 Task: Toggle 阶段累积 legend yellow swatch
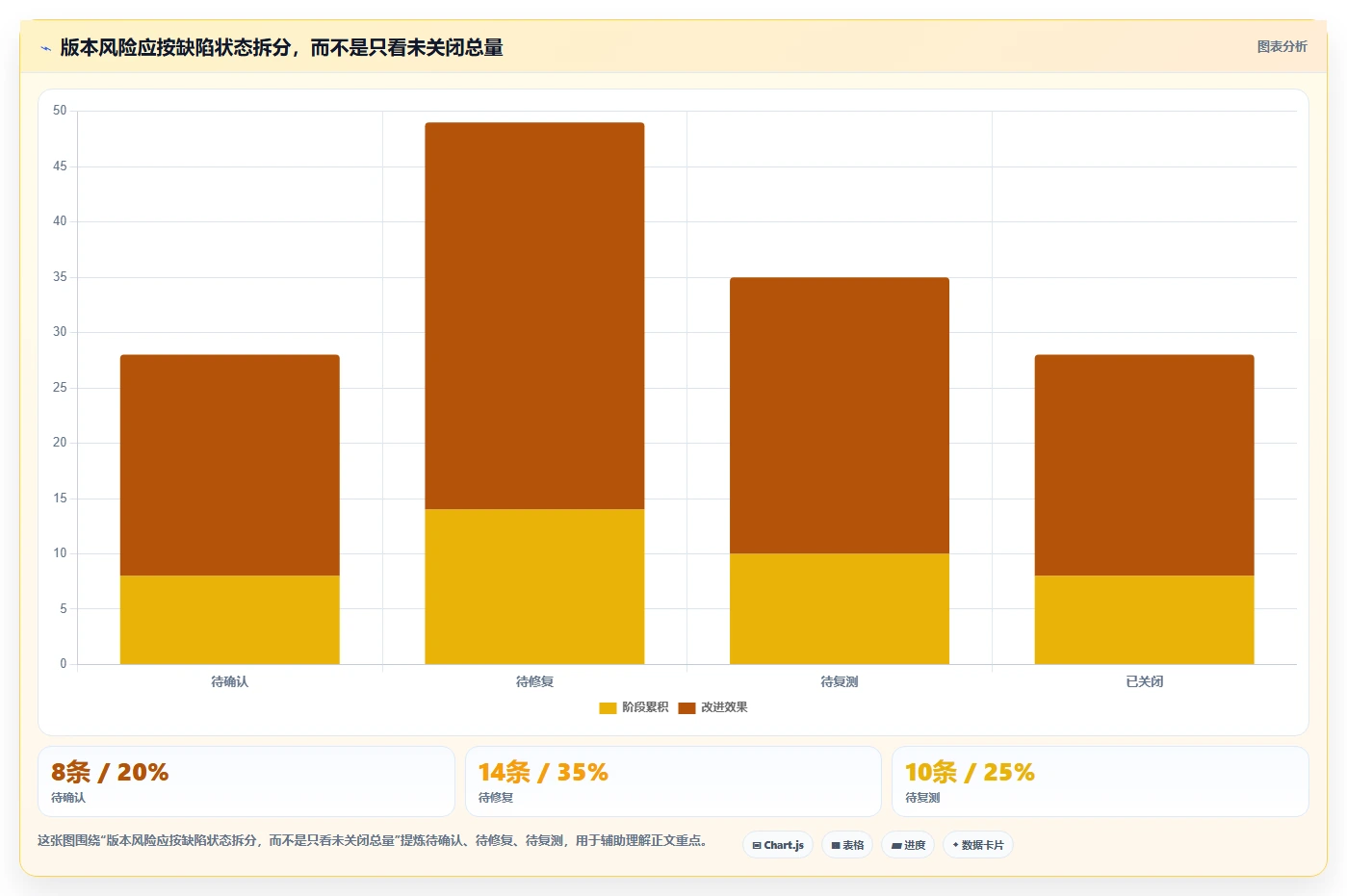pyautogui.click(x=608, y=707)
